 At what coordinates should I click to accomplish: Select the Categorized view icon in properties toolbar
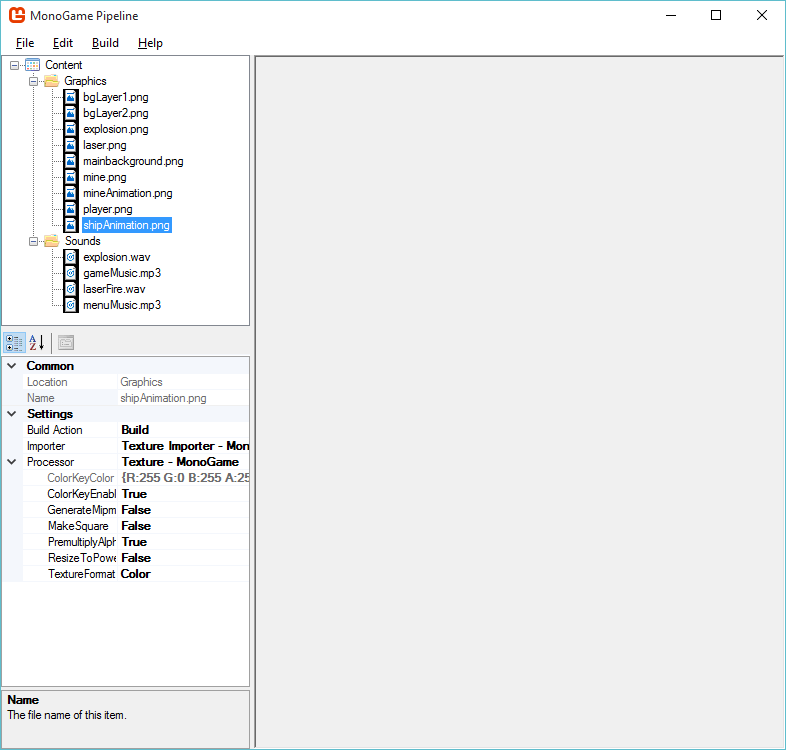click(14, 342)
